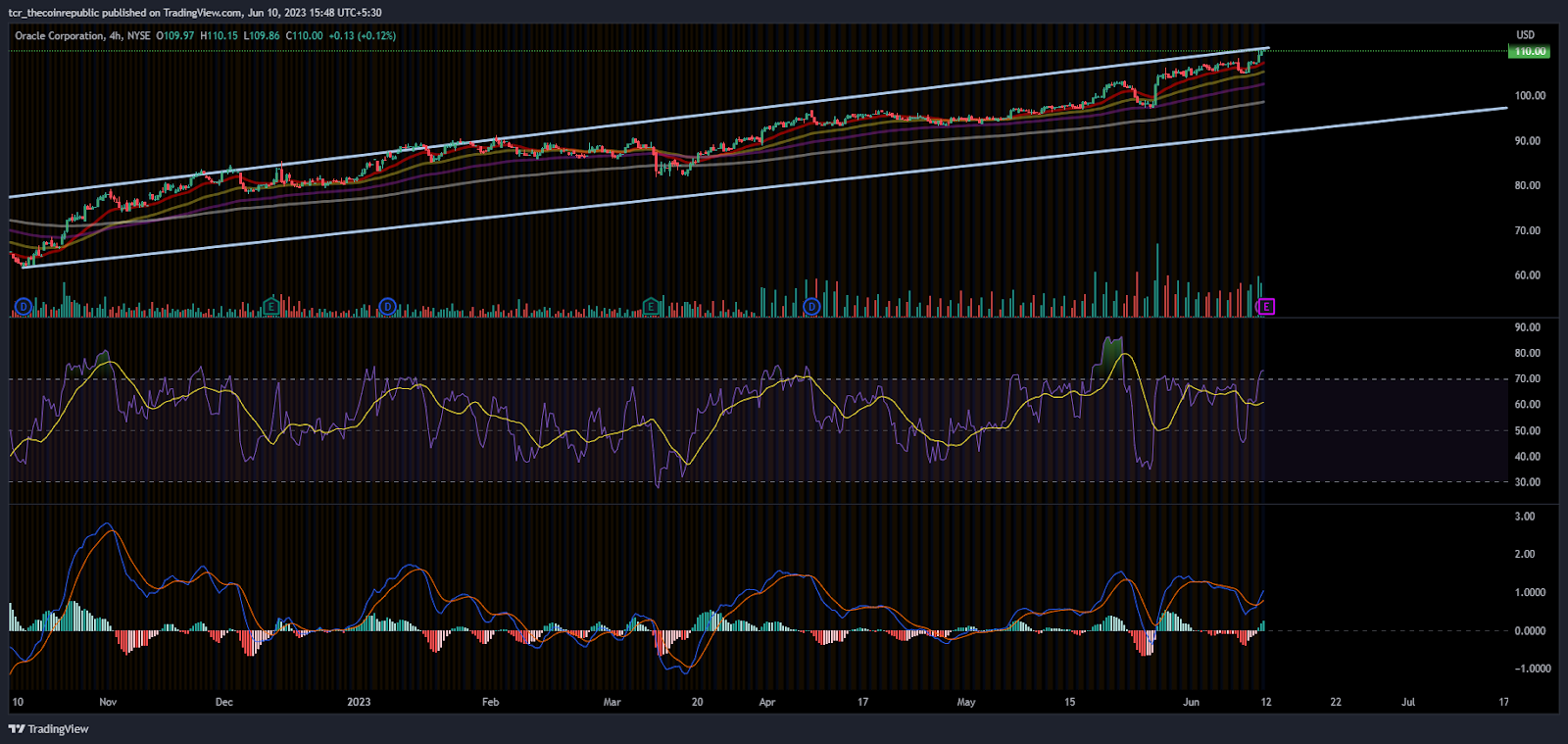Viewport: 1568px width, 744px height.
Task: Click the NYSE exchange label in legend
Action: (139, 36)
